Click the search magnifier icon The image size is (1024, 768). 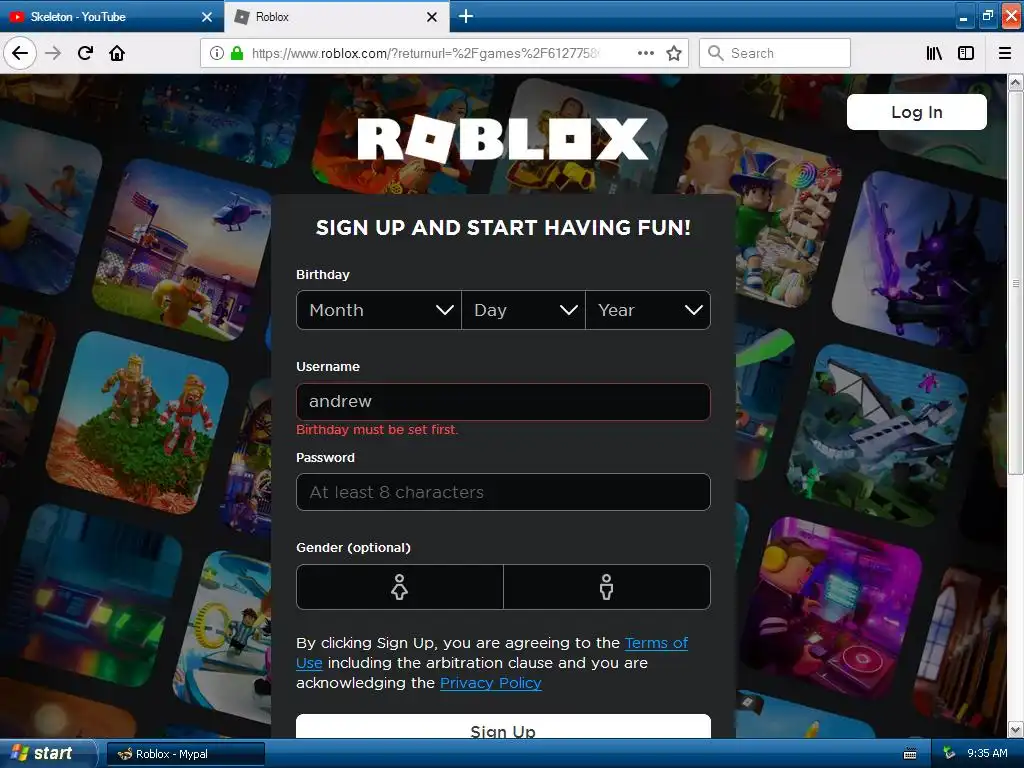(x=716, y=53)
